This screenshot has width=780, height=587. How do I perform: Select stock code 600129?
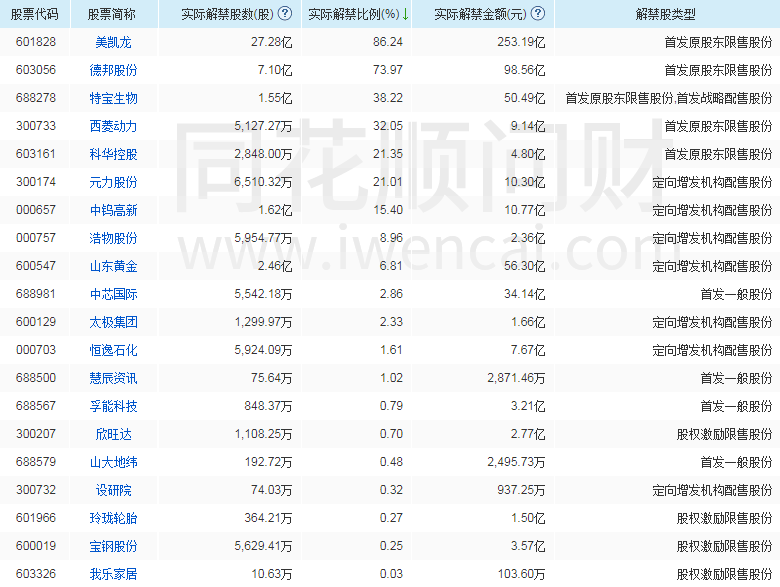36,321
